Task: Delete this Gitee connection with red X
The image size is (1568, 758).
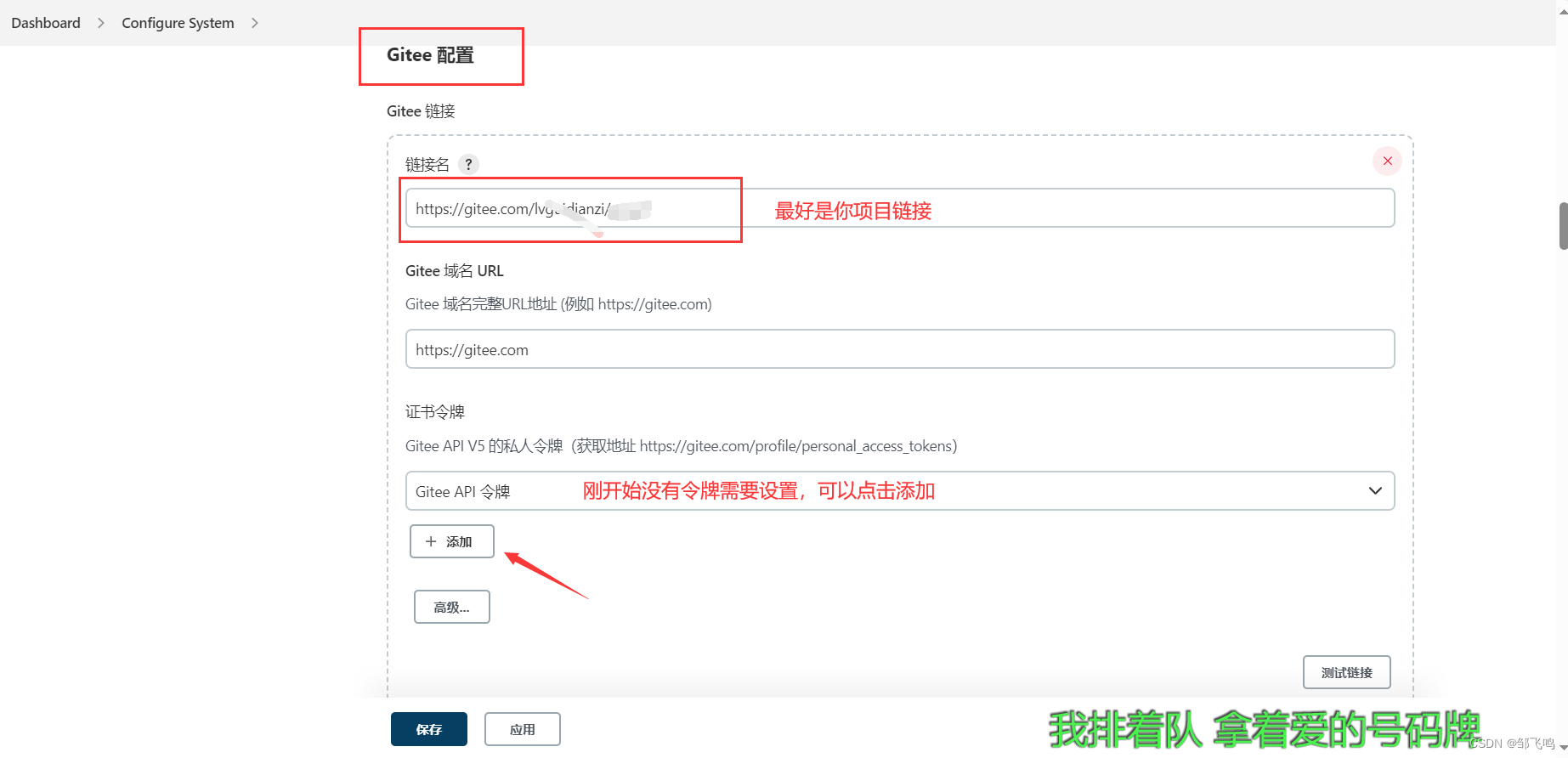Action: pos(1387,161)
